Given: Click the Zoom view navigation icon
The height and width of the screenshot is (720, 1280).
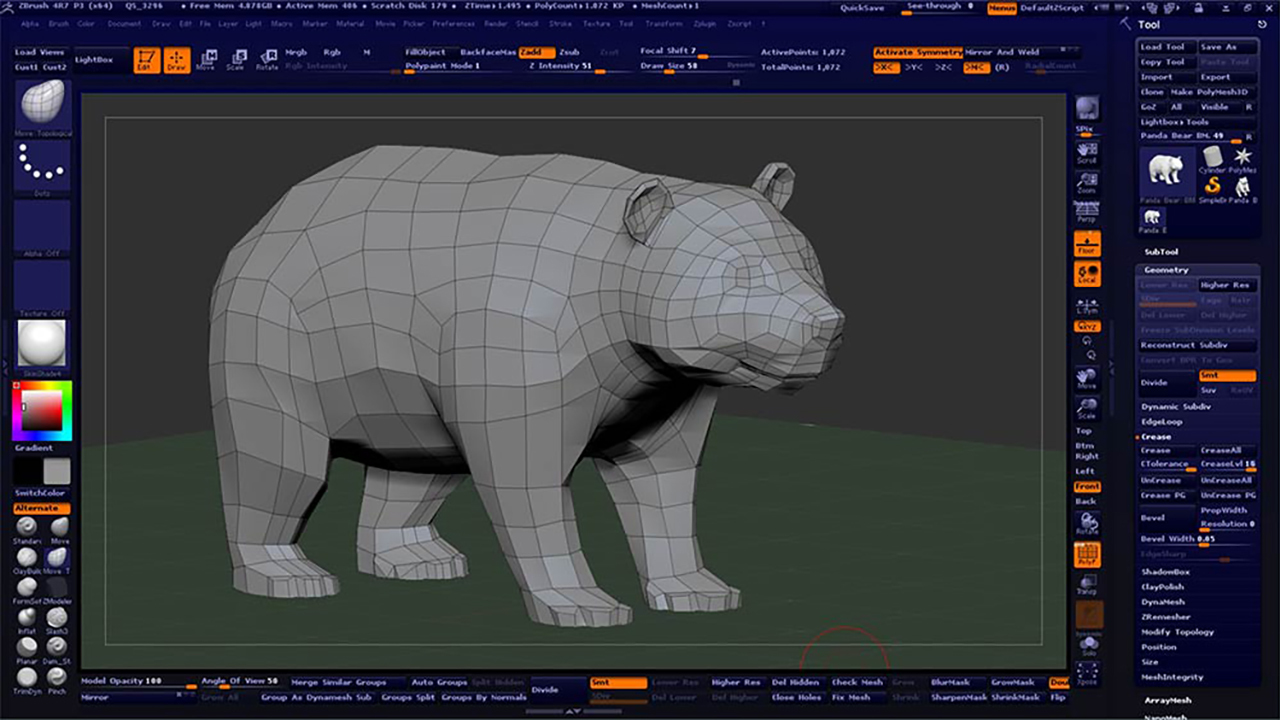Looking at the screenshot, I should tap(1086, 183).
